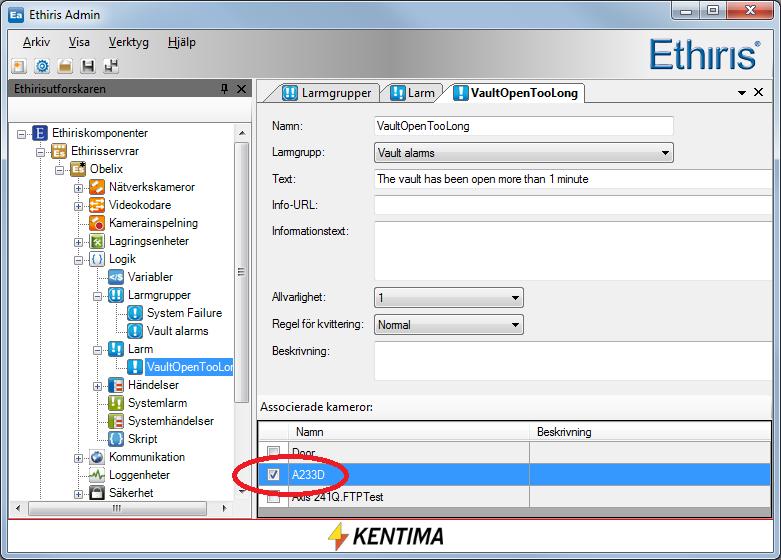Collapse the Logik node
Image resolution: width=781 pixels, height=560 pixels.
click(78, 260)
